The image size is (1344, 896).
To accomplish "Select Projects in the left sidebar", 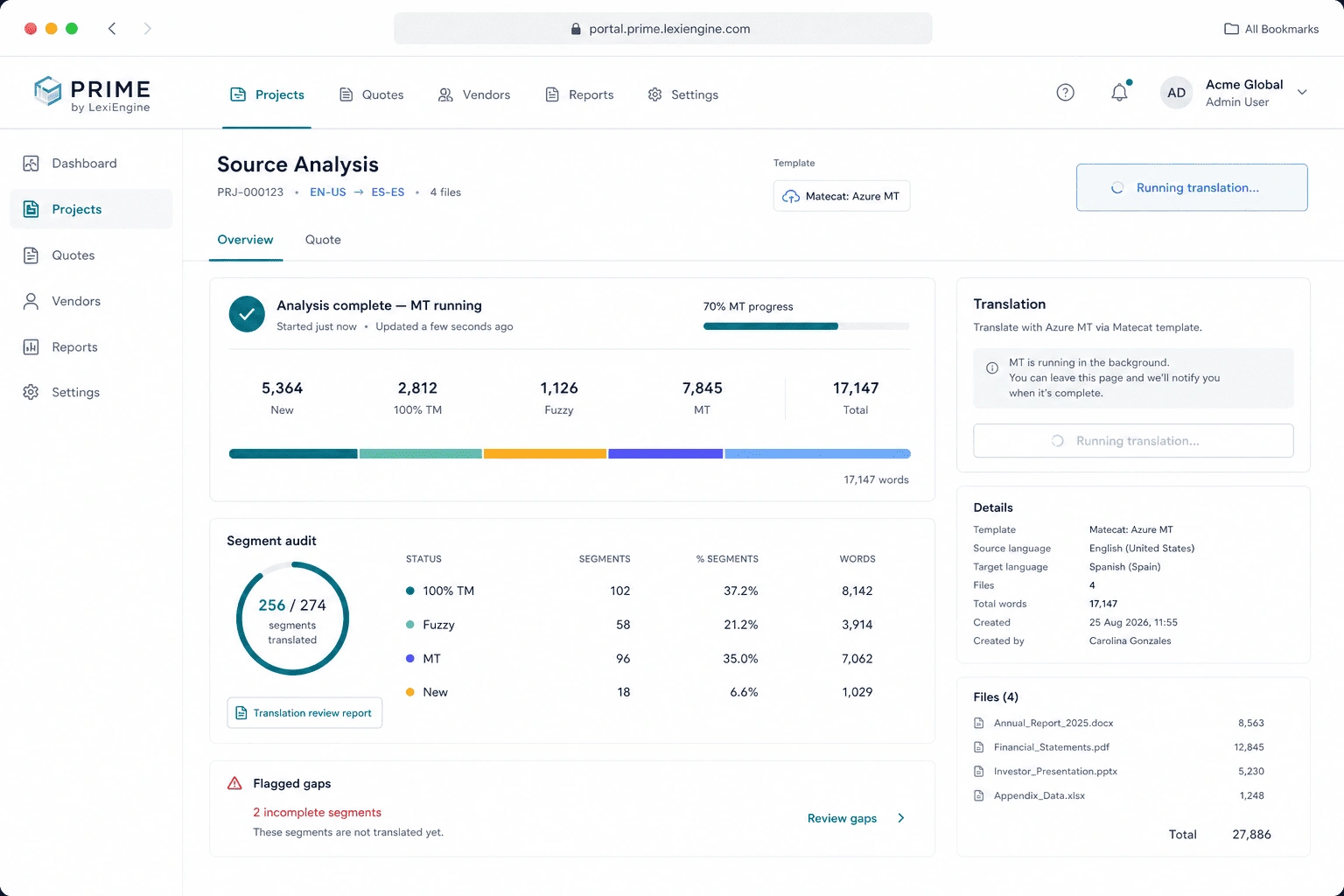I will point(91,209).
